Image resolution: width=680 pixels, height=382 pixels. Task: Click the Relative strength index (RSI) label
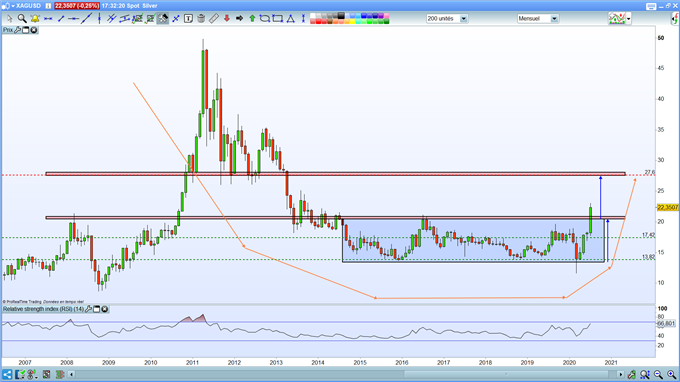(43, 309)
